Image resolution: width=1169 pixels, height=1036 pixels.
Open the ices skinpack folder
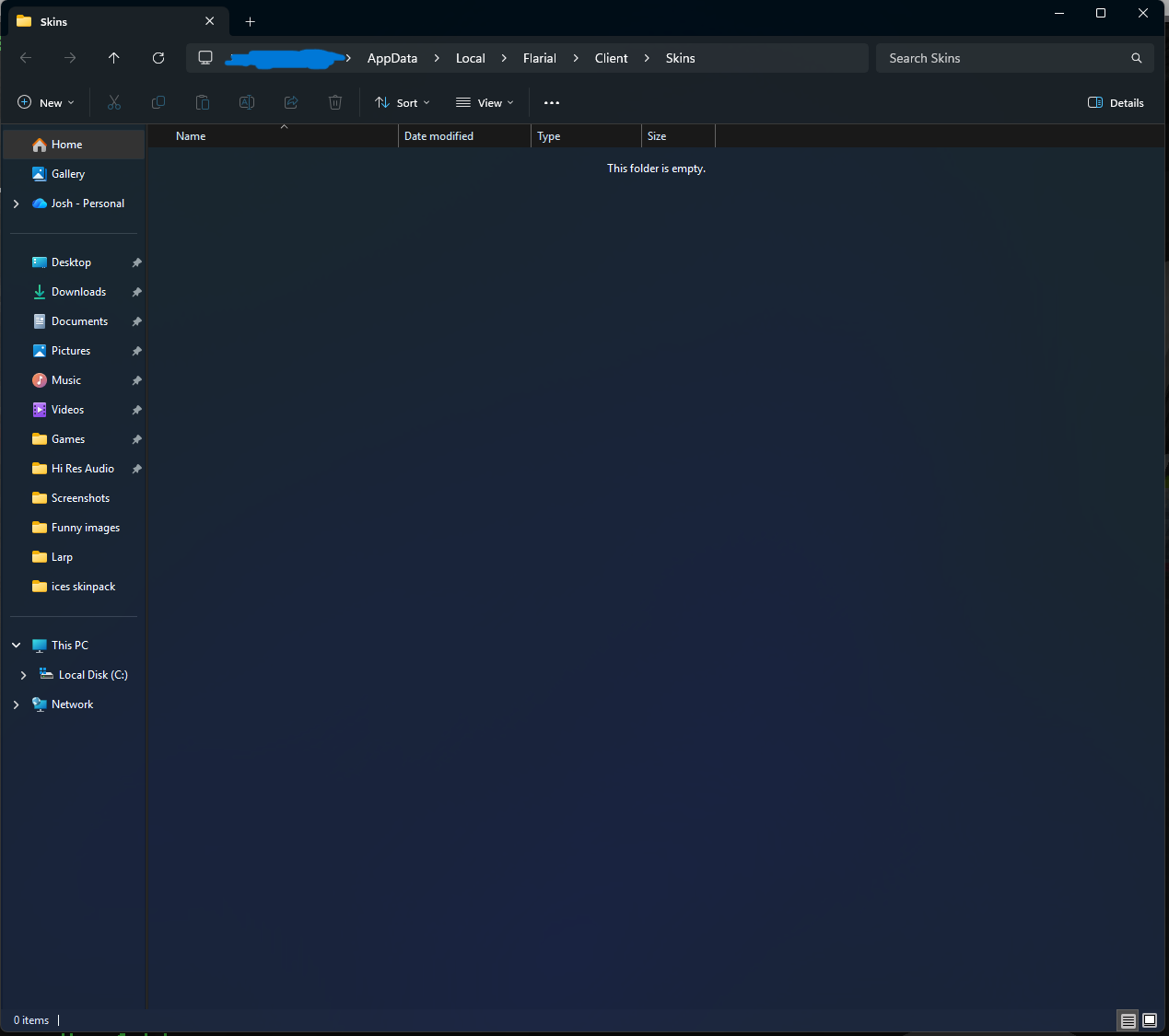(x=85, y=586)
